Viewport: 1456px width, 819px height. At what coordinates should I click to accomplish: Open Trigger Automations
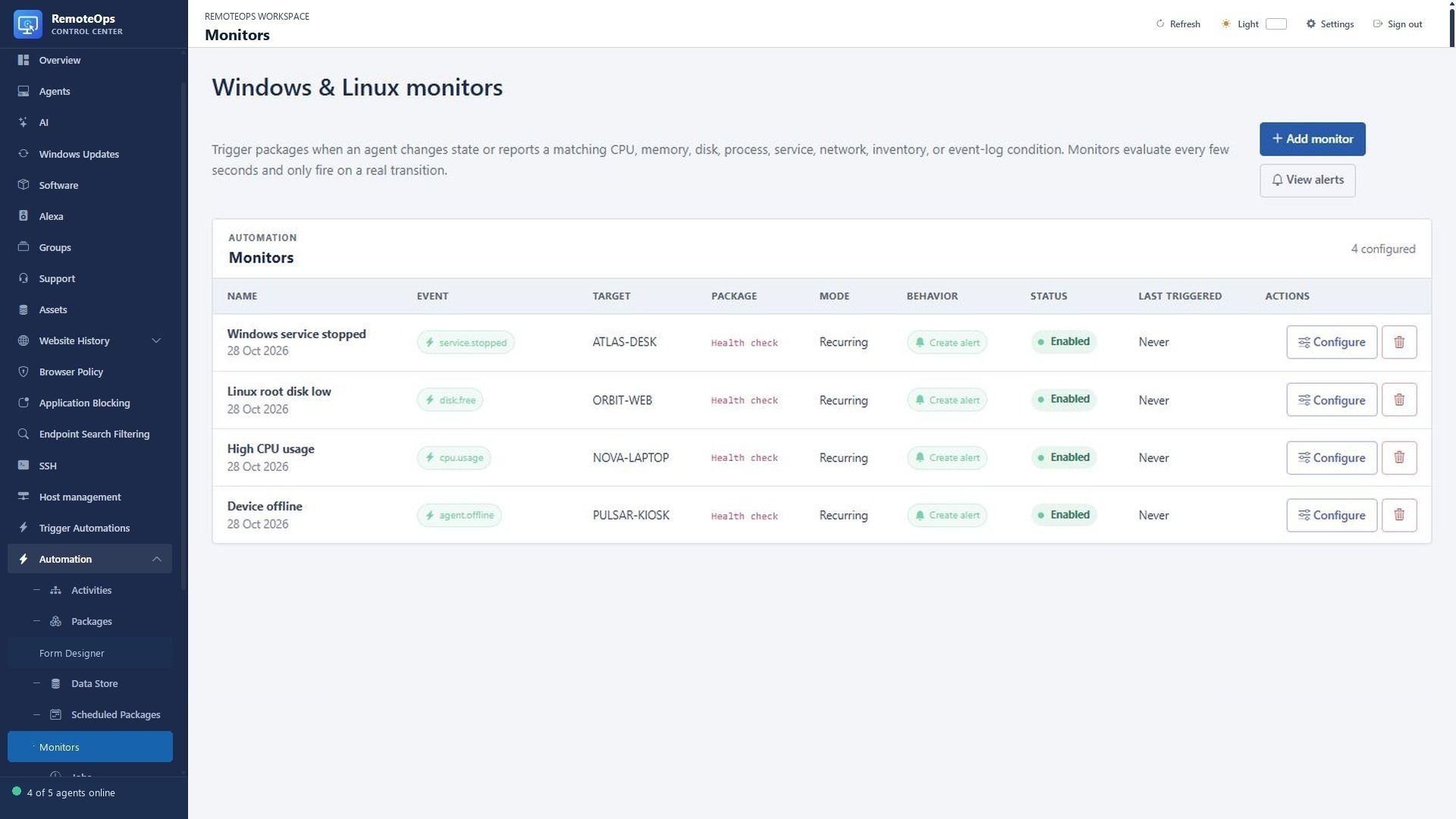89,528
